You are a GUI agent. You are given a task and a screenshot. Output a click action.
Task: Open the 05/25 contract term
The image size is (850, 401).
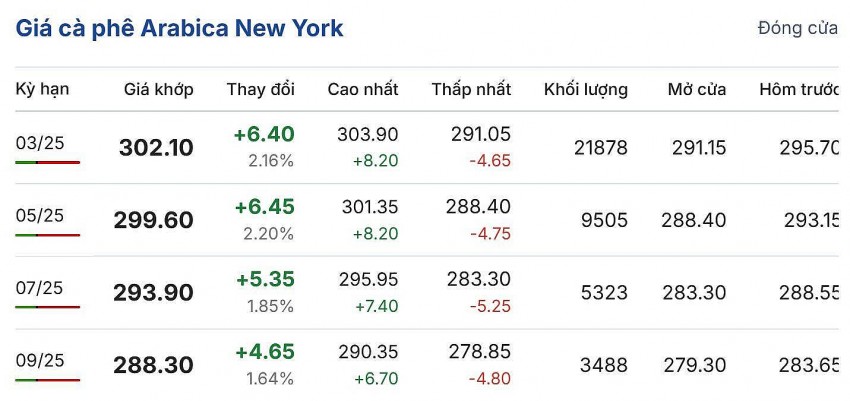40,215
